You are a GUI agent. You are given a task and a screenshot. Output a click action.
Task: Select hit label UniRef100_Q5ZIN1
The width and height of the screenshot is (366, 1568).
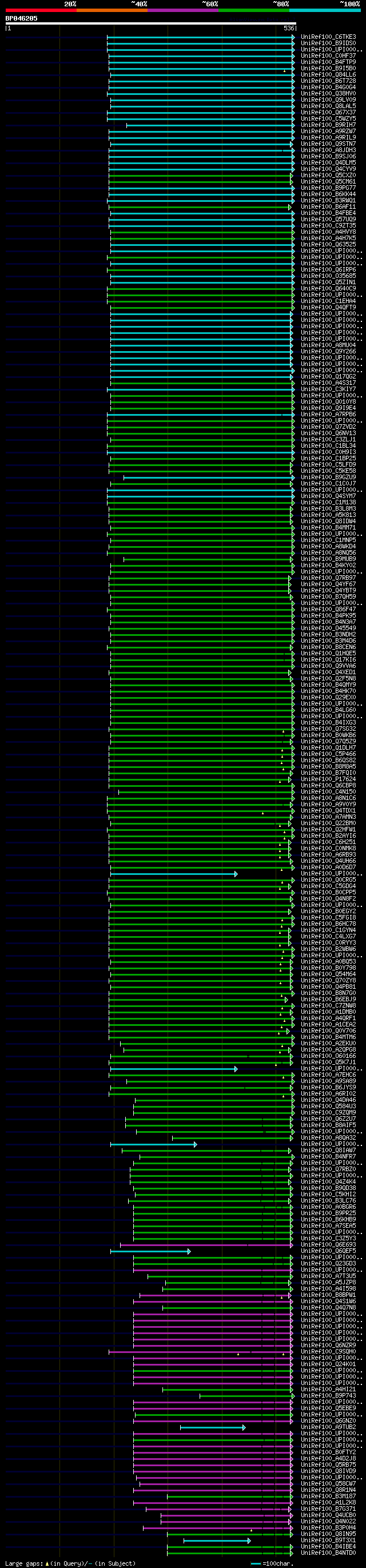pos(328,282)
